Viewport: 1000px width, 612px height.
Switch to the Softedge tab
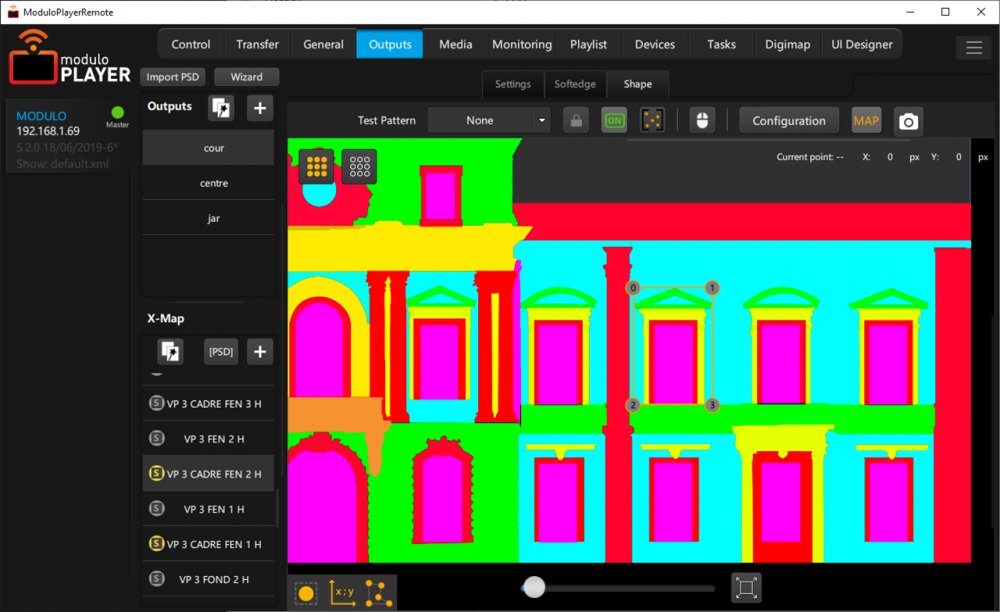click(575, 84)
